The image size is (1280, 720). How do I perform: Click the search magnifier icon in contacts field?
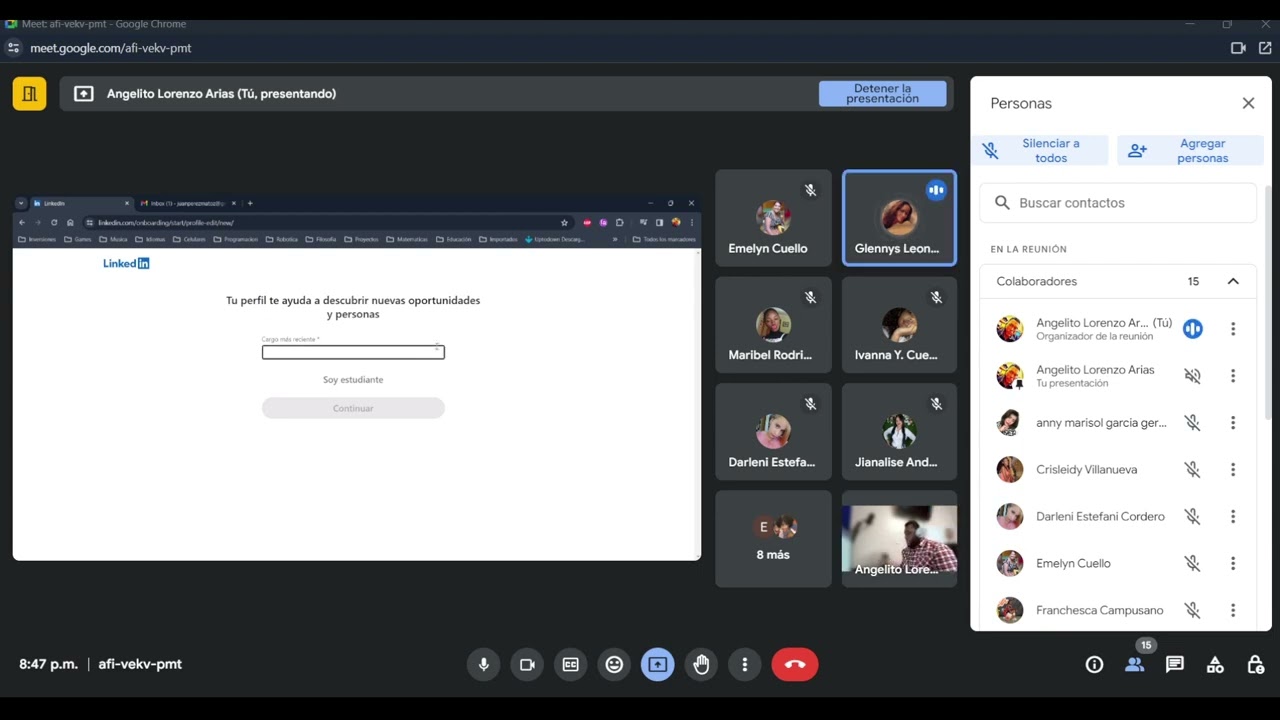(1002, 203)
